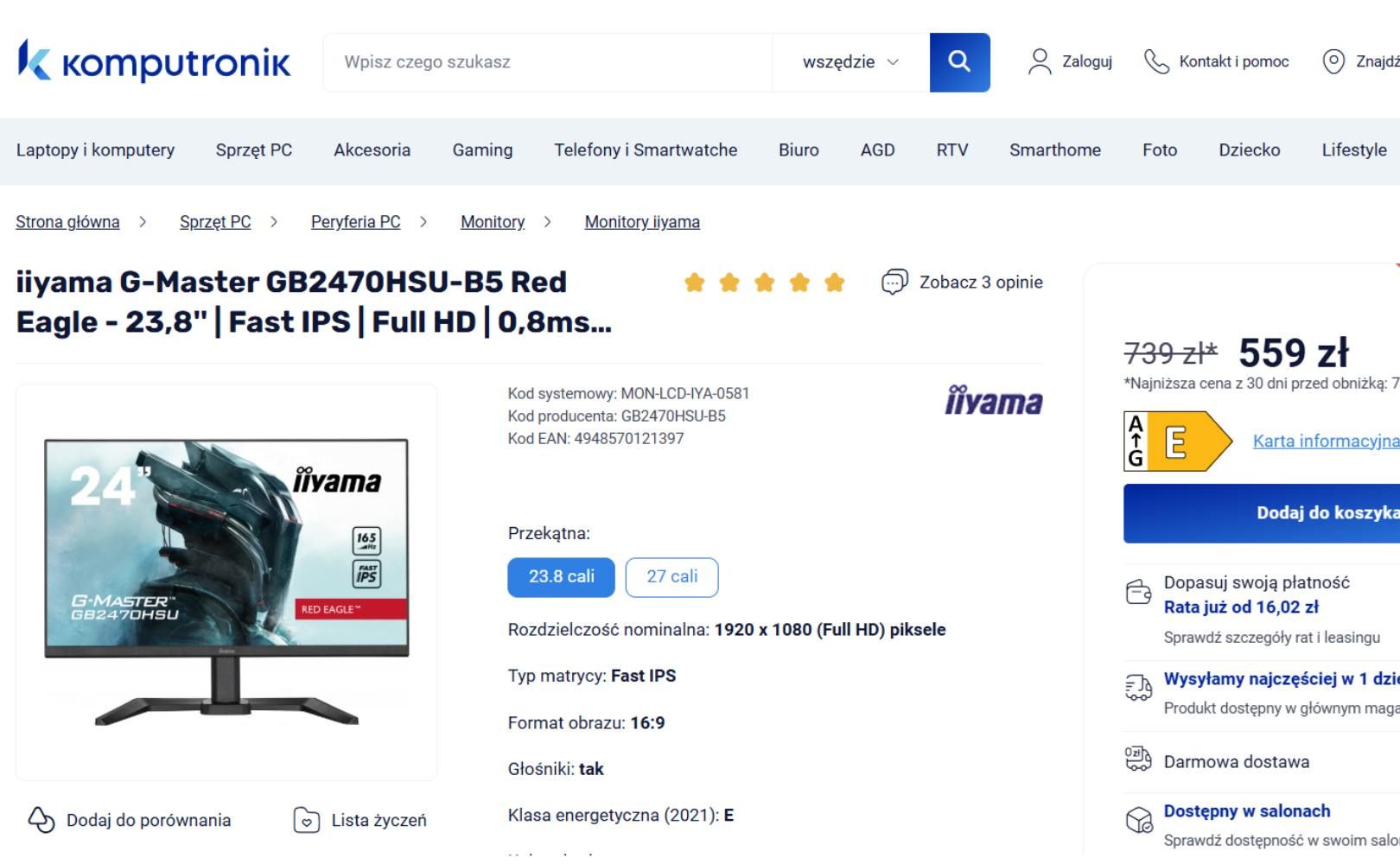Open the monitor product image

(x=226, y=582)
